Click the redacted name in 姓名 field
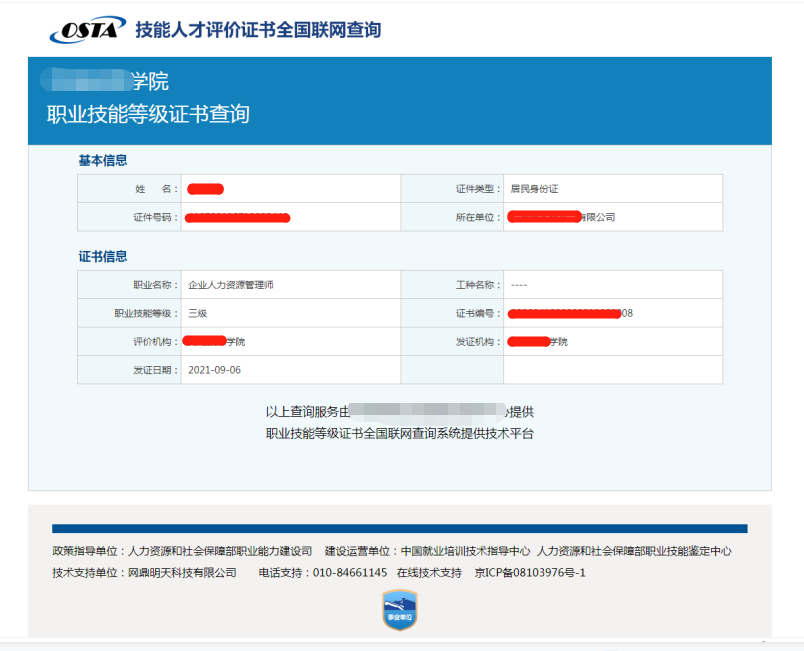 (x=205, y=189)
